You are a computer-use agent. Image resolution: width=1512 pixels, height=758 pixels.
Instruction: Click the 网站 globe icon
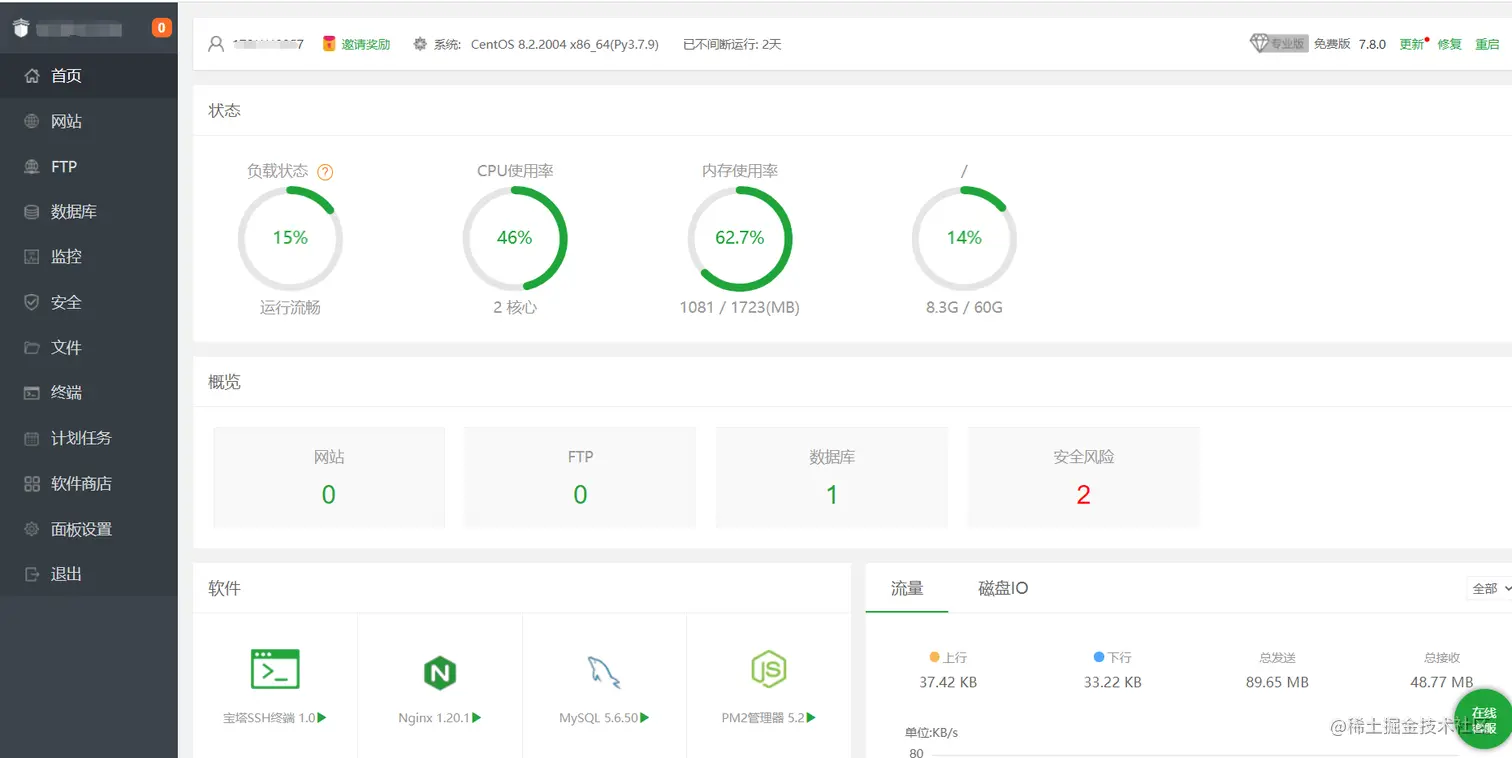point(32,121)
